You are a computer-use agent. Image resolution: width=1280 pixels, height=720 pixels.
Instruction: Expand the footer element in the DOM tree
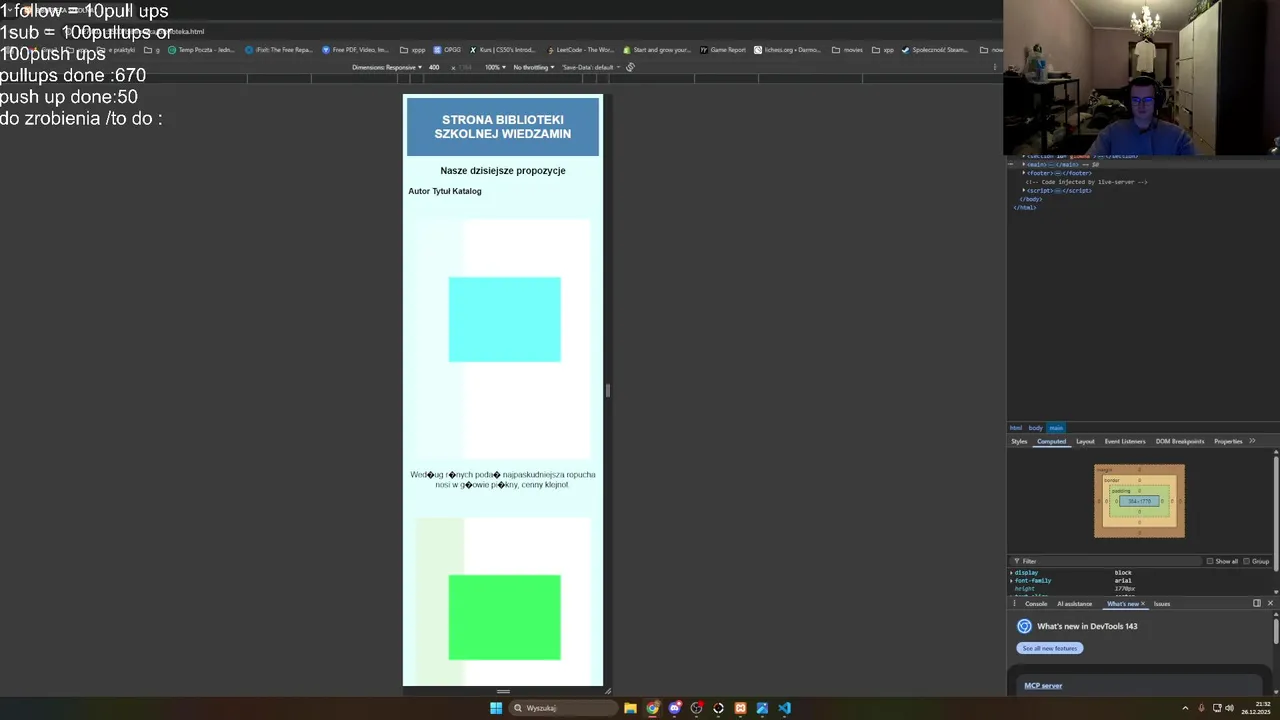(1024, 173)
